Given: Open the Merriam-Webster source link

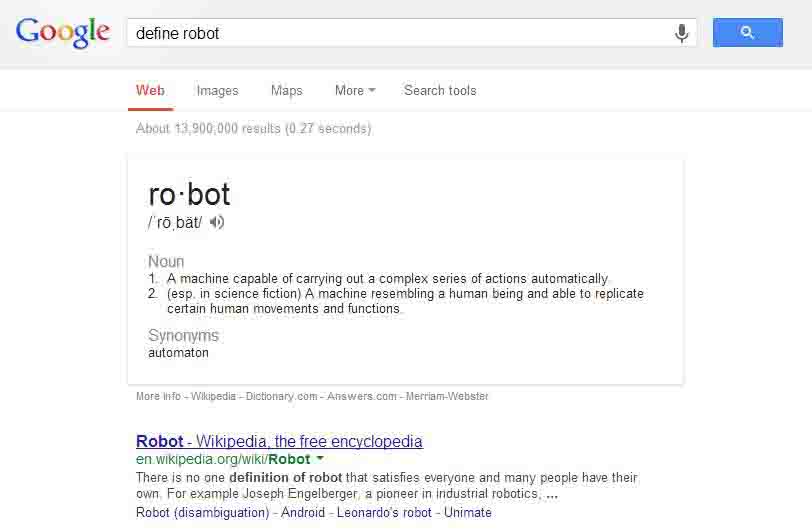Looking at the screenshot, I should coord(447,396).
